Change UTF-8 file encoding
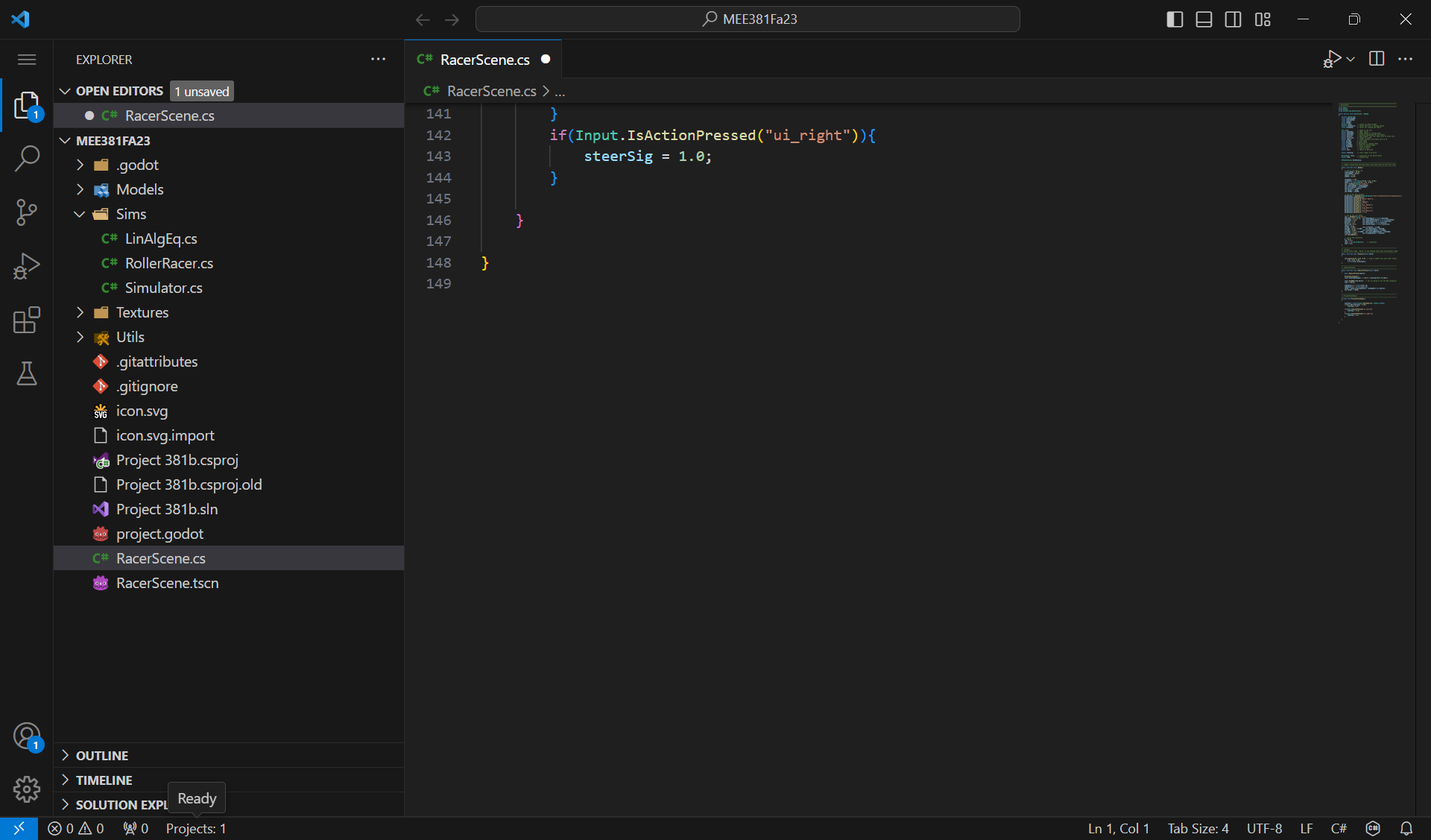The height and width of the screenshot is (840, 1431). [1264, 828]
